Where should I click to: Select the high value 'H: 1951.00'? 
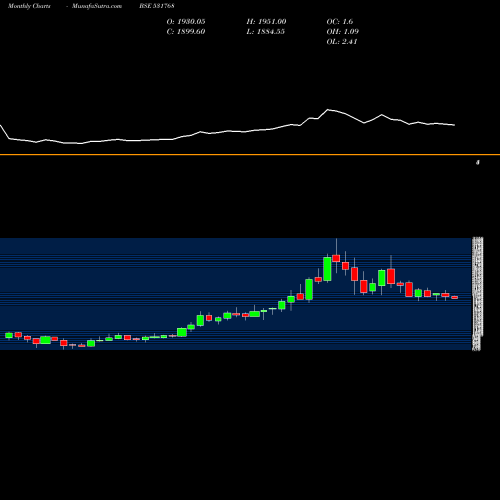(x=266, y=22)
